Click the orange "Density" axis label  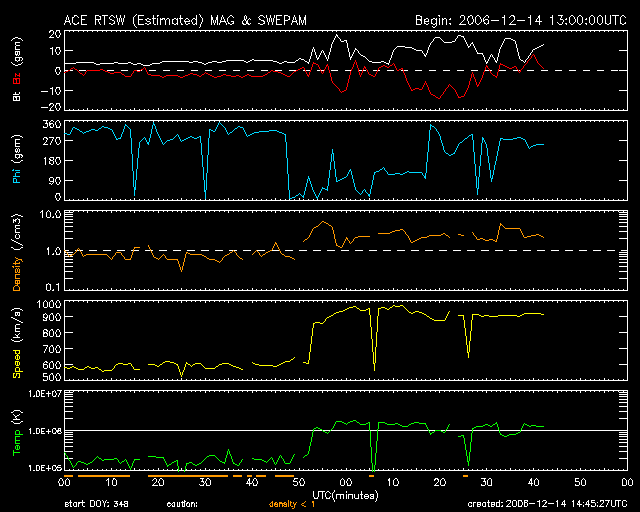[x=17, y=274]
